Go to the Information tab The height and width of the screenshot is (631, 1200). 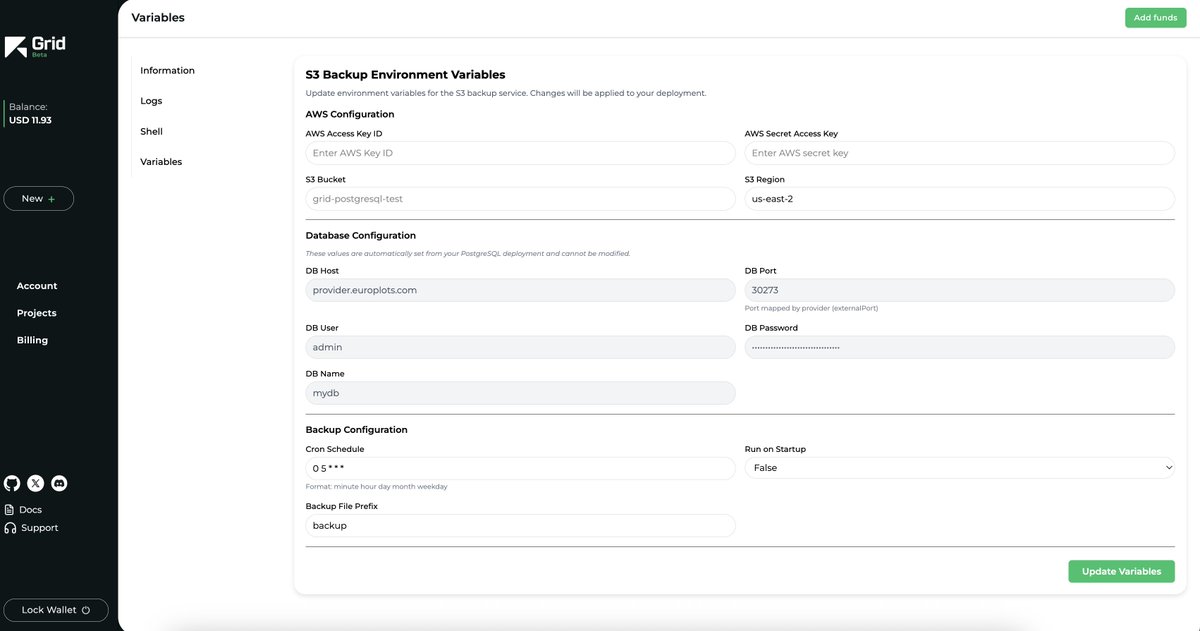pyautogui.click(x=167, y=69)
